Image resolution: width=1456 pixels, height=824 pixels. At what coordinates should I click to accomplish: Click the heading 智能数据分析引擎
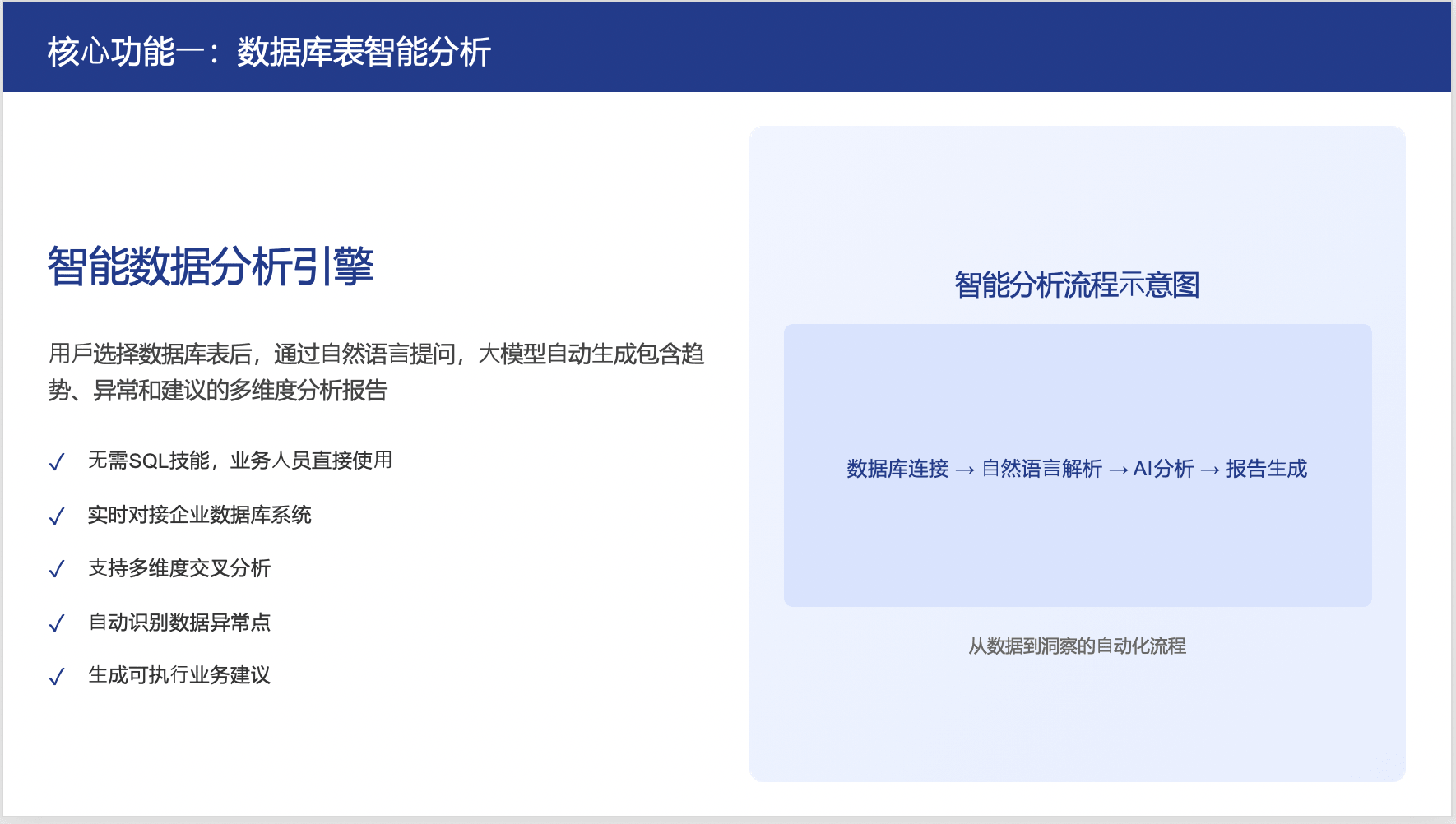[211, 266]
